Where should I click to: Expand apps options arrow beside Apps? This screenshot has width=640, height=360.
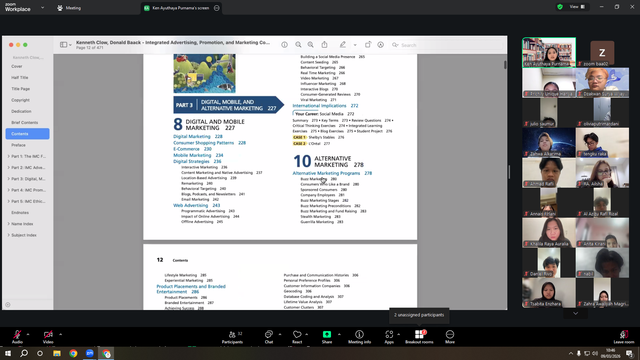[x=398, y=334]
